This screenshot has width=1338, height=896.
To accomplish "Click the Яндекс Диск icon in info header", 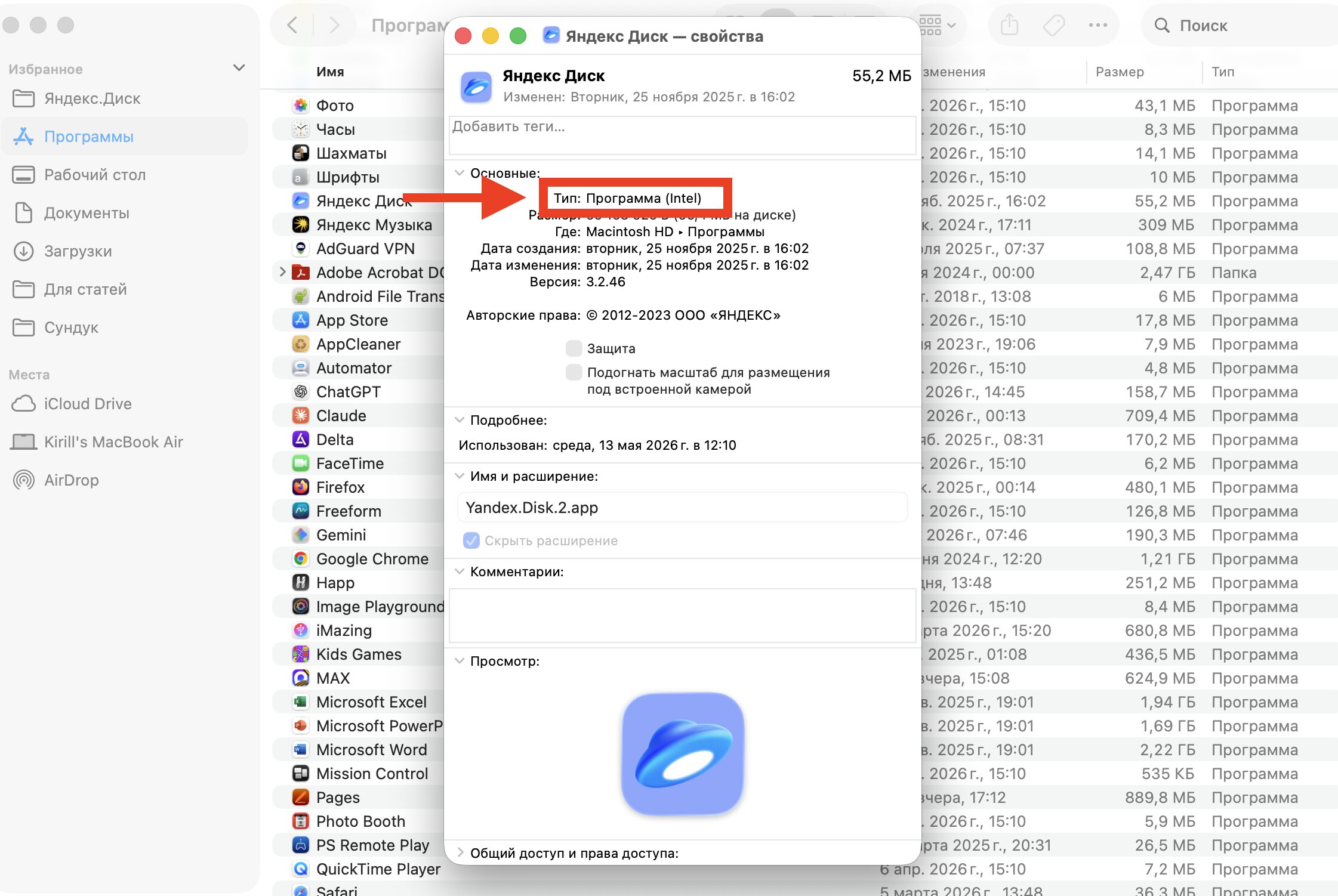I will point(476,87).
